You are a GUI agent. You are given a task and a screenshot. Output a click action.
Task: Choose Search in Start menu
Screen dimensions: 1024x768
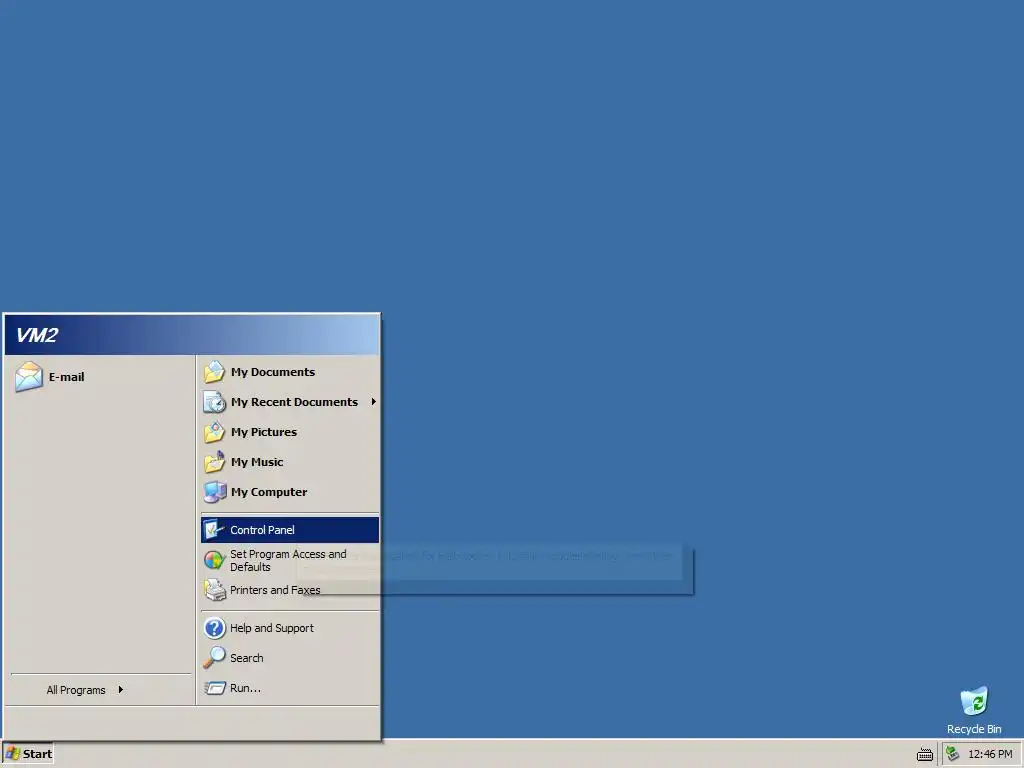coord(290,658)
